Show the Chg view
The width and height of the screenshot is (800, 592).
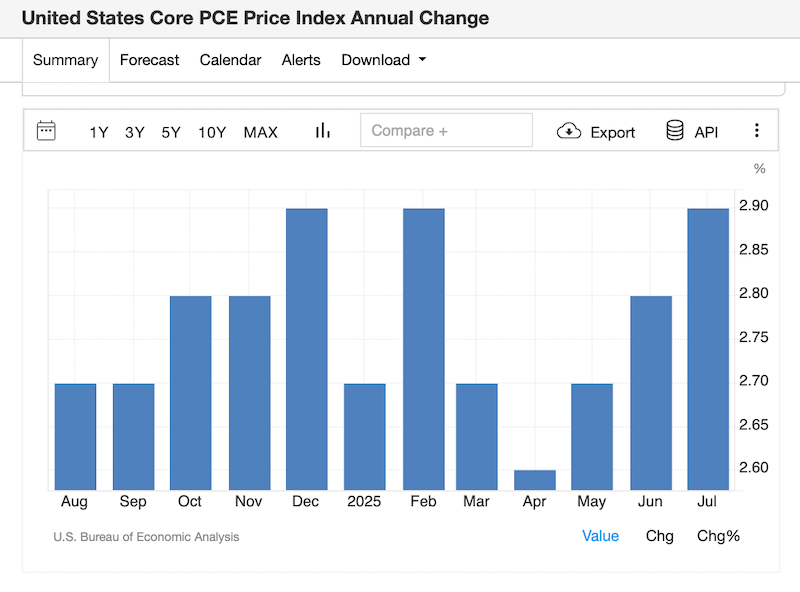pyautogui.click(x=660, y=536)
